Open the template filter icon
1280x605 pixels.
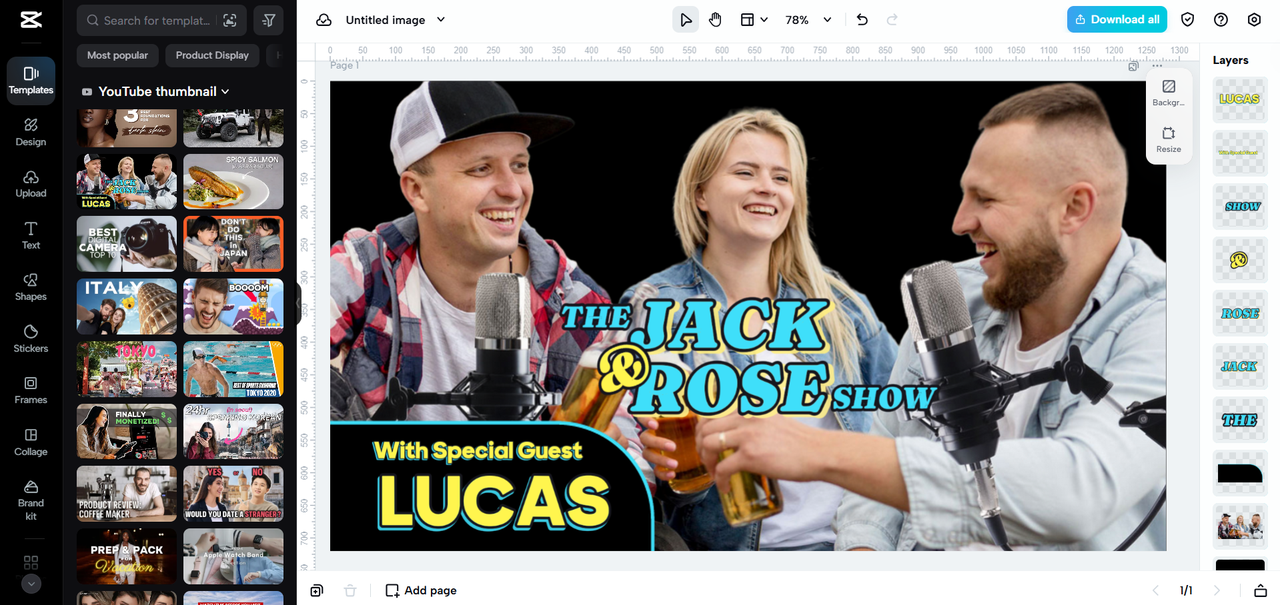[x=269, y=20]
